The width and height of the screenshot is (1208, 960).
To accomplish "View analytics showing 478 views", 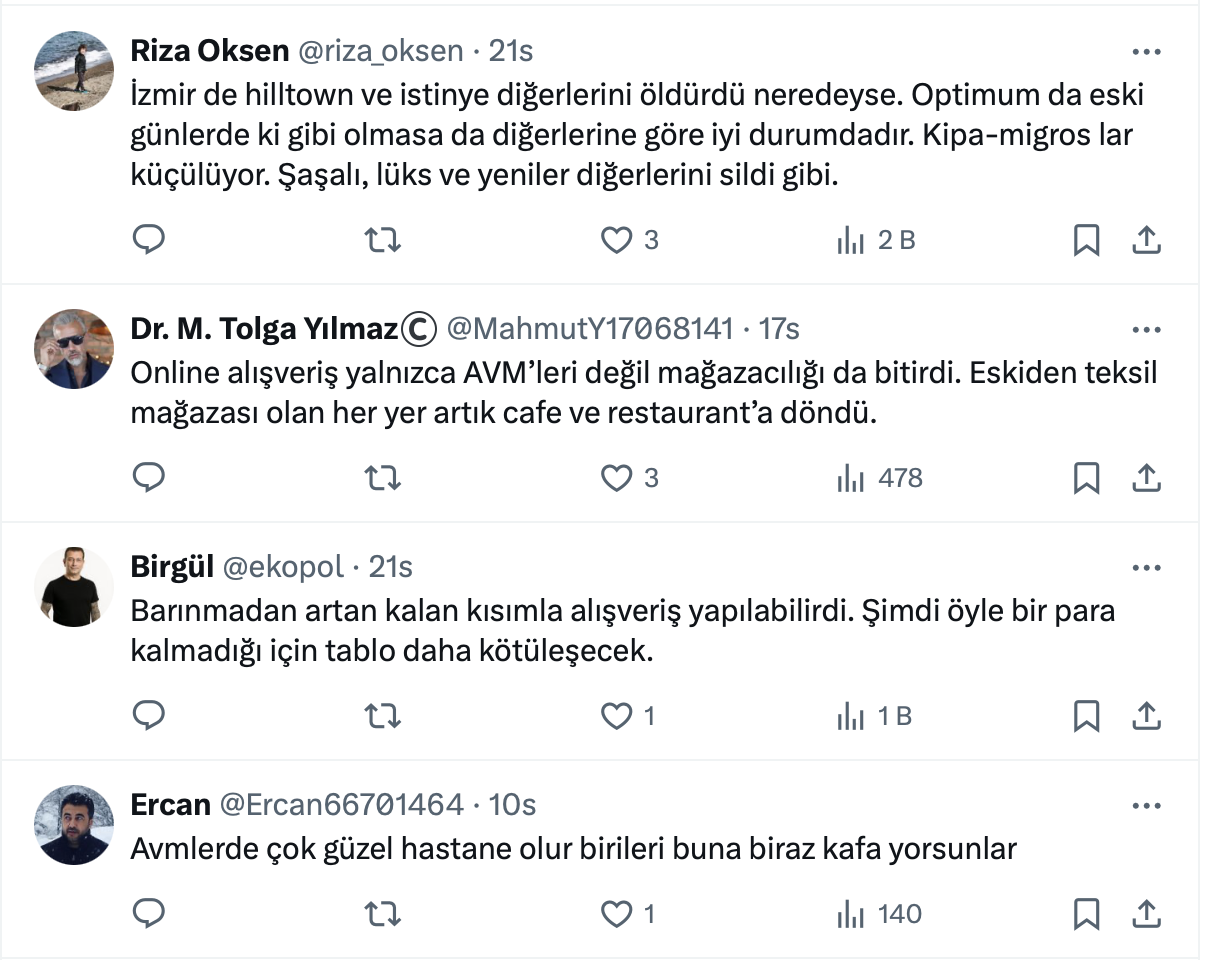I will (880, 478).
